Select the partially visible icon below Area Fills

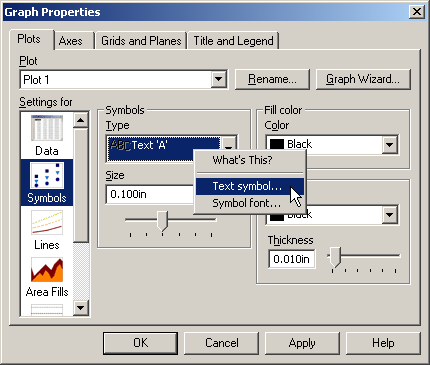(x=47, y=309)
